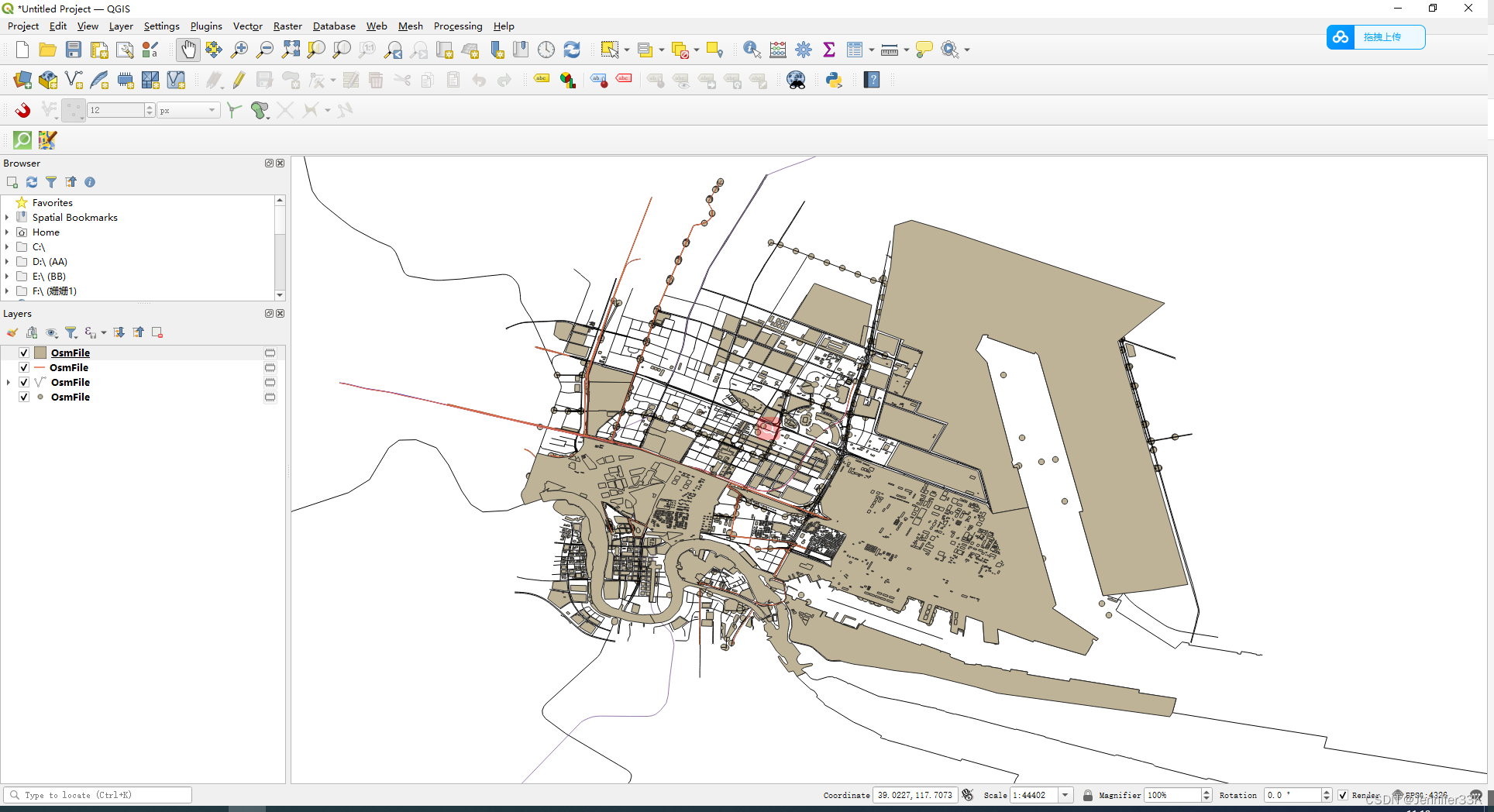Image resolution: width=1494 pixels, height=812 pixels.
Task: Expand the third OsmFile layer entry
Action: coord(7,382)
